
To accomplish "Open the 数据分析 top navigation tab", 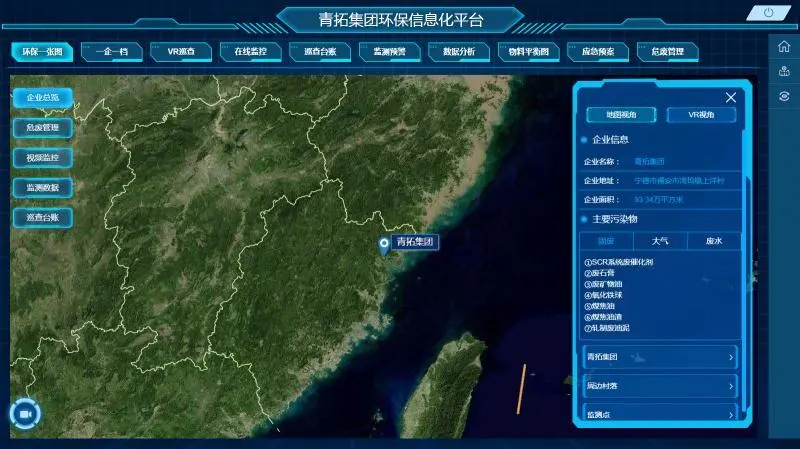I will (459, 51).
